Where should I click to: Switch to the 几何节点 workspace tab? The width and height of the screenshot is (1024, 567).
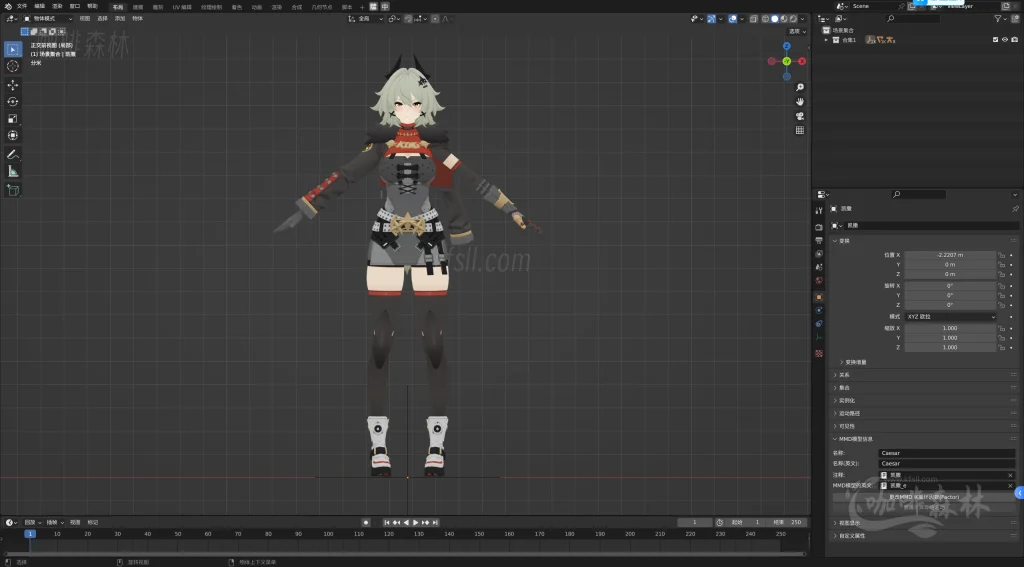point(321,7)
